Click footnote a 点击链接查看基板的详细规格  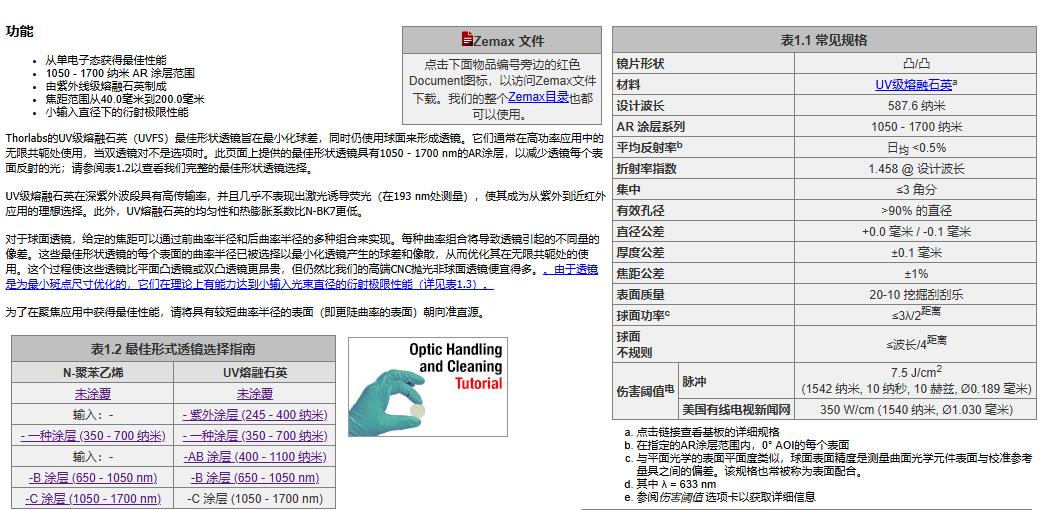(708, 432)
